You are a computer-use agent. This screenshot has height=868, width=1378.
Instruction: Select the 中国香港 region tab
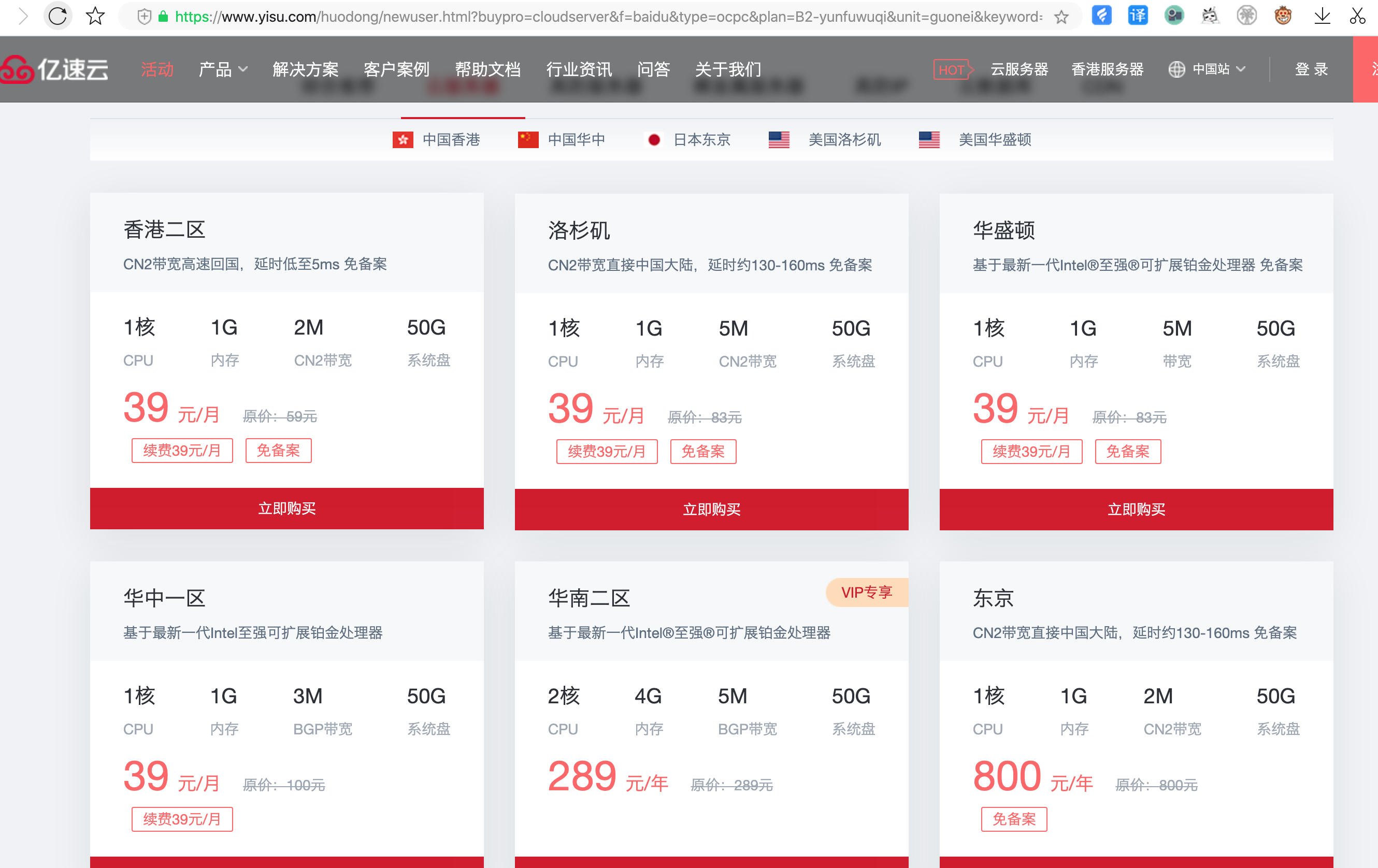click(x=437, y=140)
